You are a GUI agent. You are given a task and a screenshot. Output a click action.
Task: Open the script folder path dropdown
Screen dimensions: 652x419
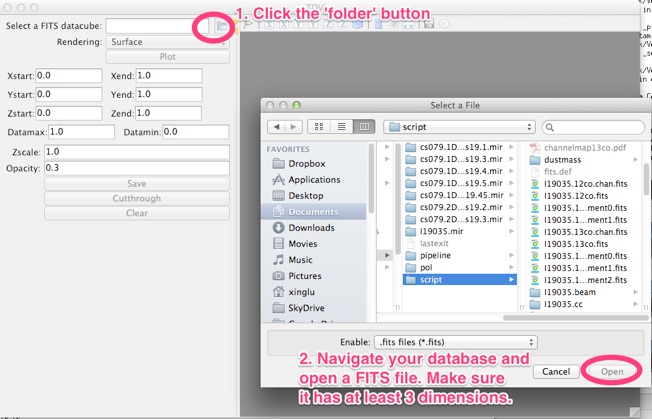point(460,127)
